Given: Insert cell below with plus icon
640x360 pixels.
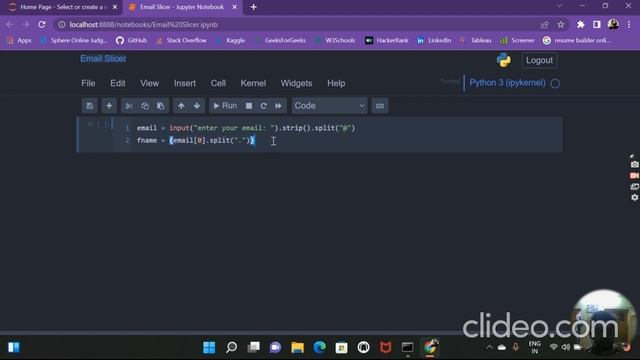Looking at the screenshot, I should tap(109, 106).
